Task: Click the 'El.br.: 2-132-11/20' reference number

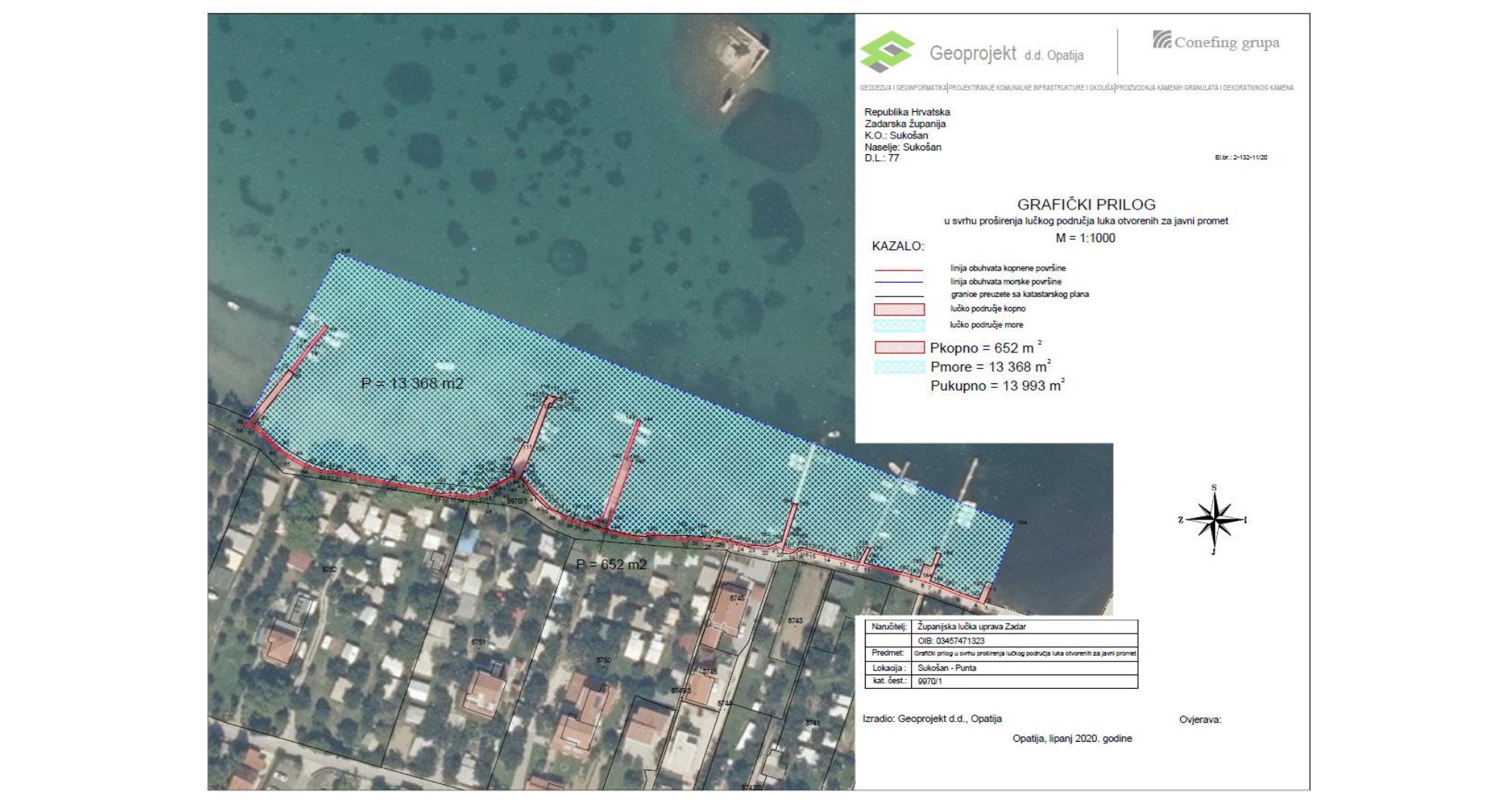Action: click(x=1241, y=157)
